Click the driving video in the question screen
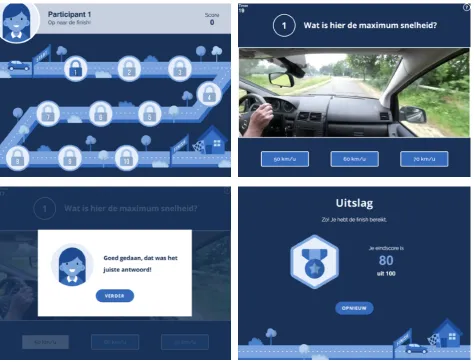Image resolution: width=474 pixels, height=362 pixels. click(x=354, y=93)
